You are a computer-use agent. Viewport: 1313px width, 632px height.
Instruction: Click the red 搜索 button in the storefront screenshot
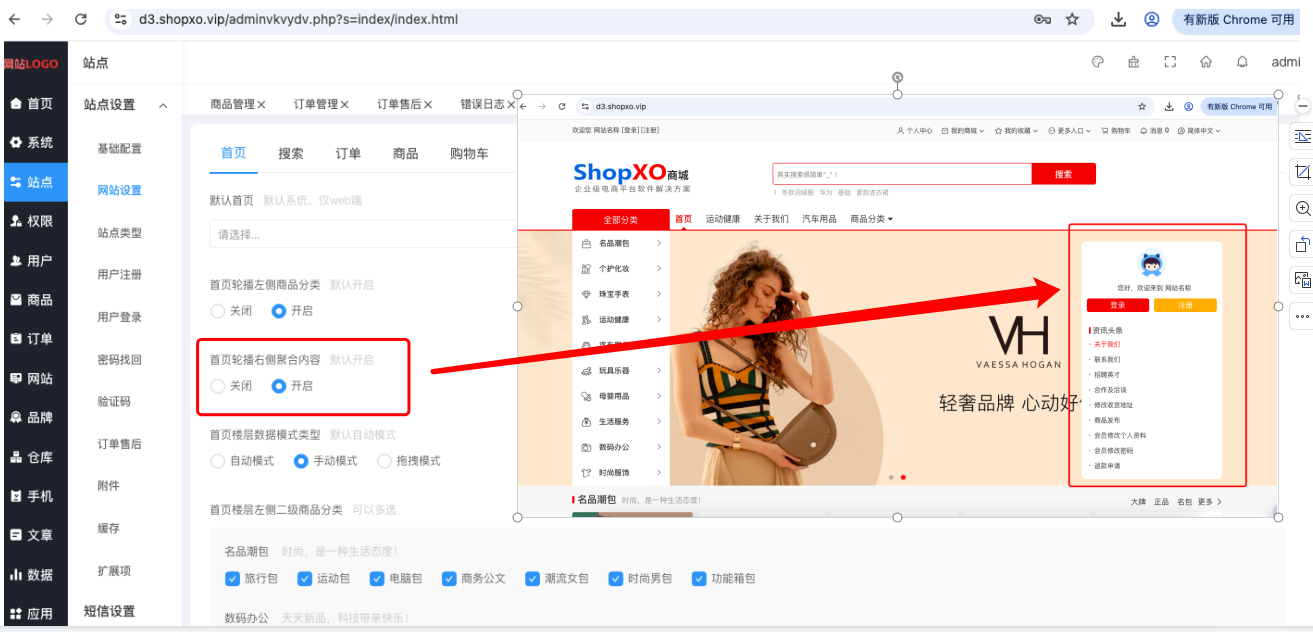point(1063,174)
